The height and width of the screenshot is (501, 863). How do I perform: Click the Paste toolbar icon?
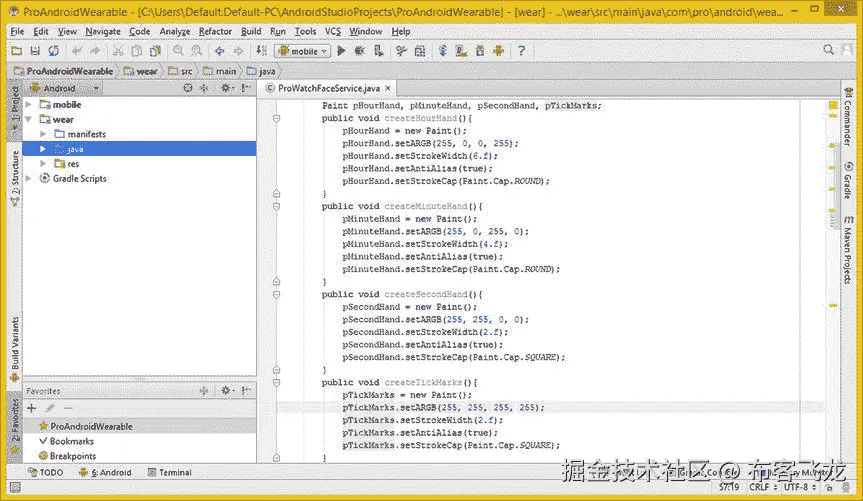click(155, 51)
